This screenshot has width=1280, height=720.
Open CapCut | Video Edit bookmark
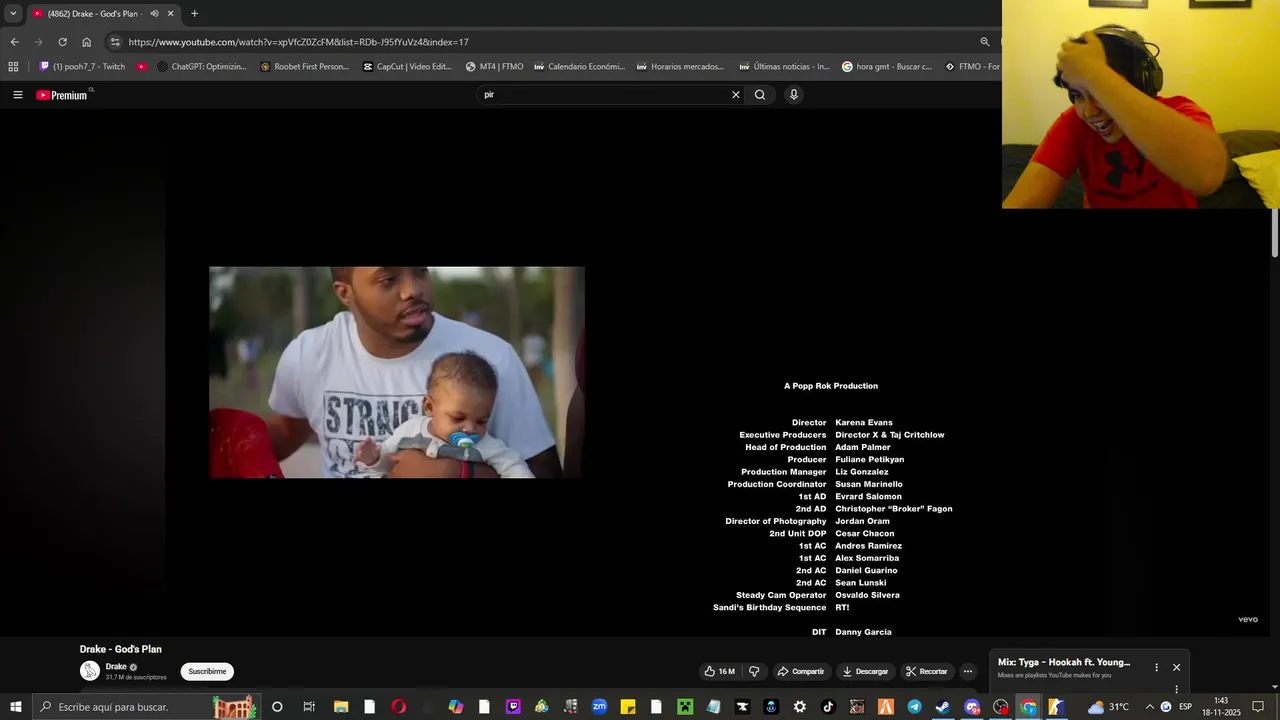(x=407, y=67)
